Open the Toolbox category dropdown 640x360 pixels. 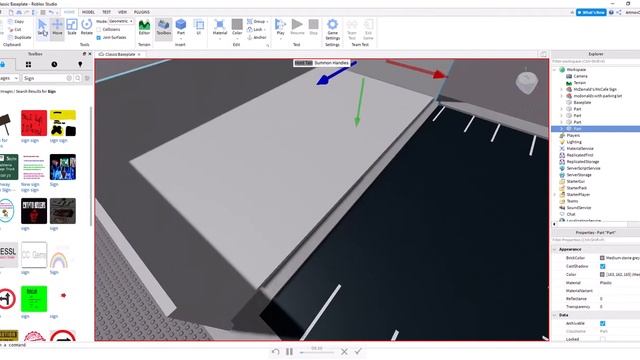(x=9, y=78)
